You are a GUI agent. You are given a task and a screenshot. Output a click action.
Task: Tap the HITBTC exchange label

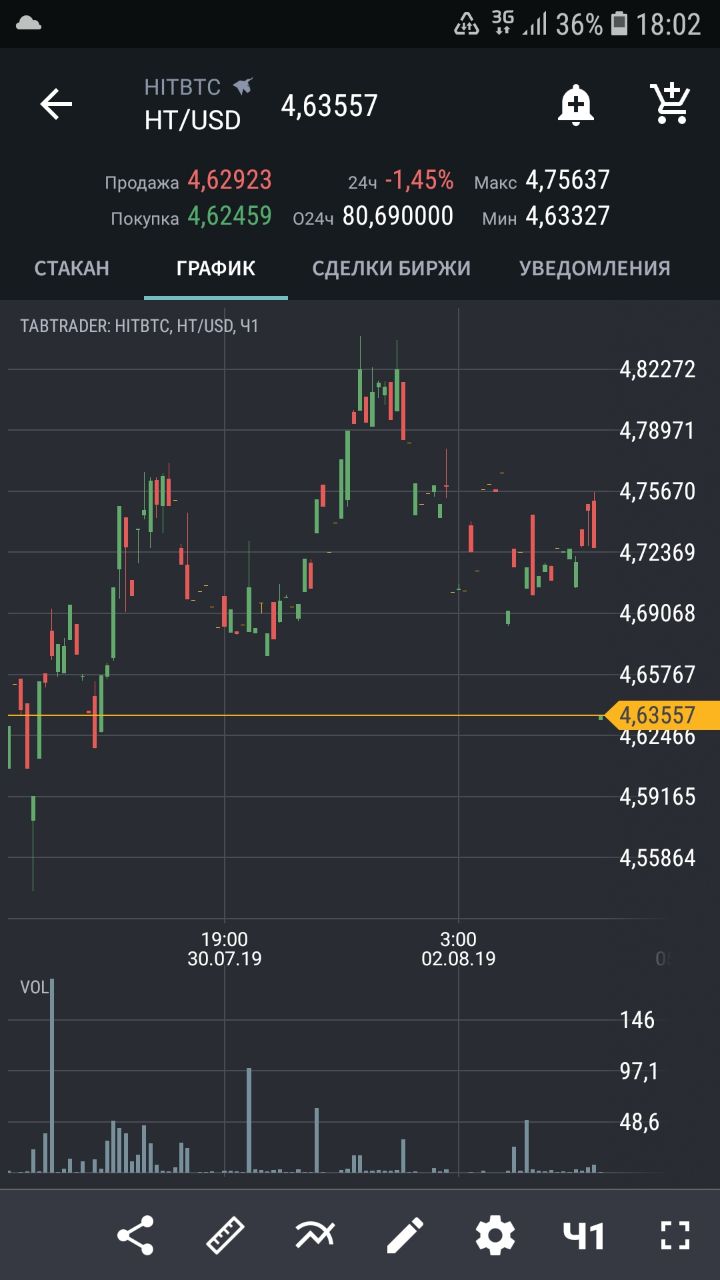pyautogui.click(x=182, y=86)
